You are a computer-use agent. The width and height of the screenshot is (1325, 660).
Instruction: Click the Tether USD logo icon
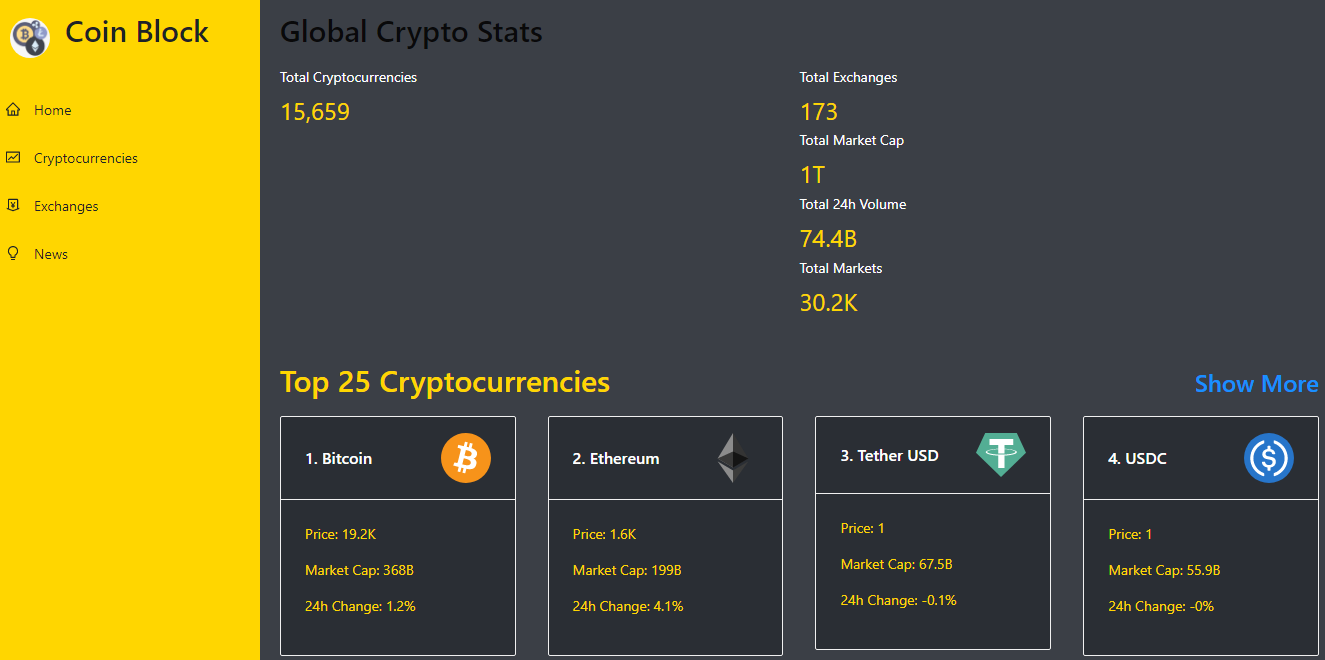click(1000, 455)
